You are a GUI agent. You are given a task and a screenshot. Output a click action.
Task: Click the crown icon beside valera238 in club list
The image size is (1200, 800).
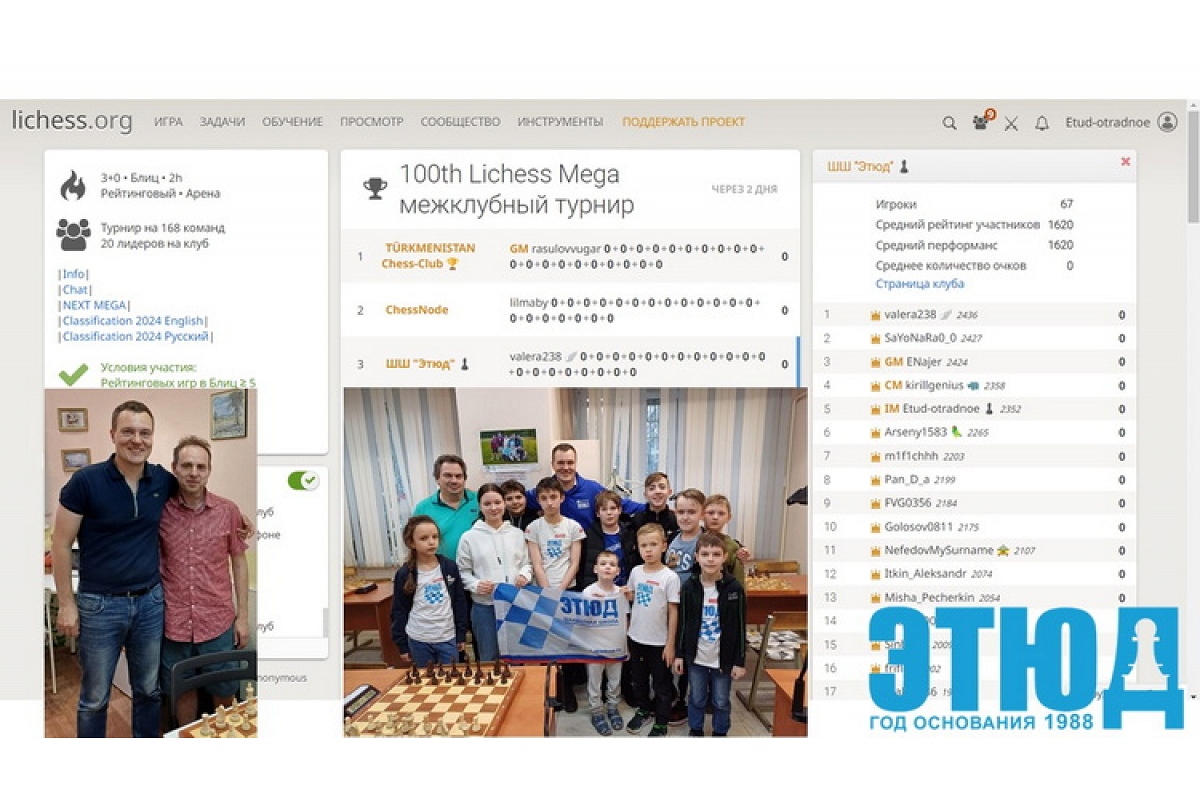tap(874, 314)
